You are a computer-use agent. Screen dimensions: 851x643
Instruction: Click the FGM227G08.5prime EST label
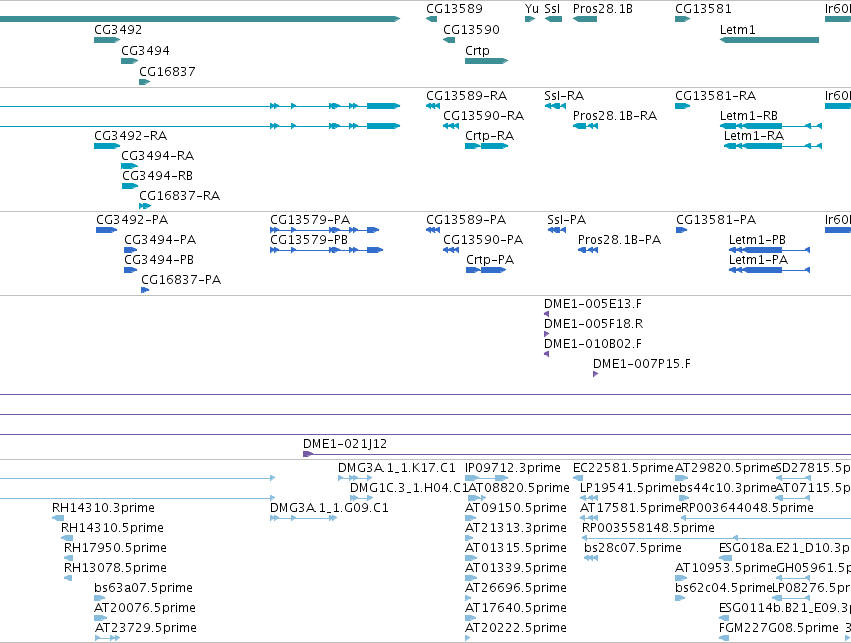[778, 628]
